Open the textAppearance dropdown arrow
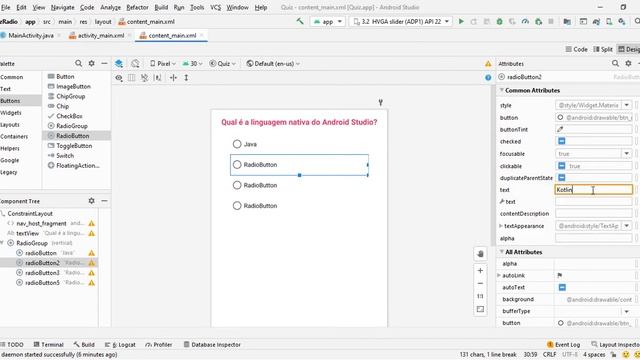 click(627, 226)
